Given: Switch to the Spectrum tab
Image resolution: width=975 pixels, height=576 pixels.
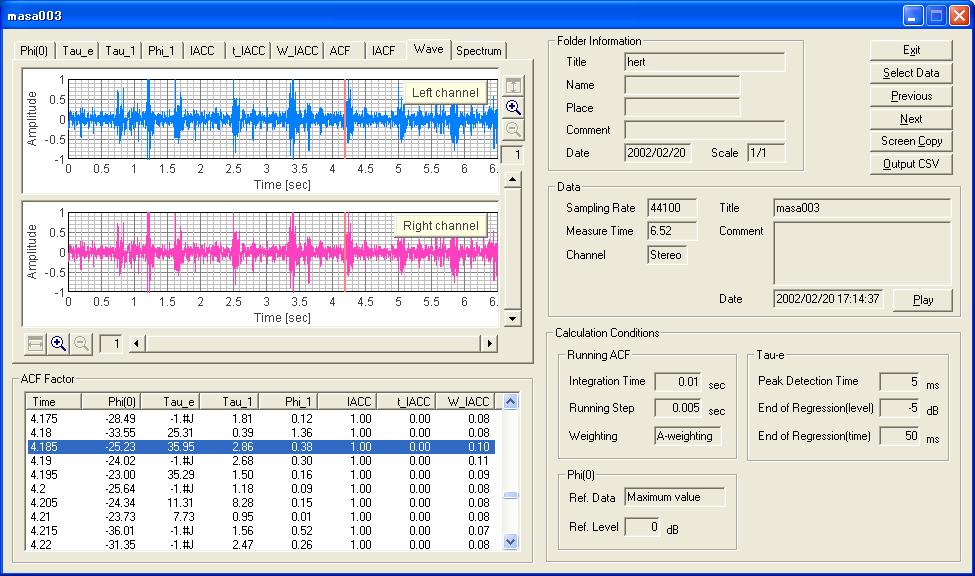Looking at the screenshot, I should [478, 51].
